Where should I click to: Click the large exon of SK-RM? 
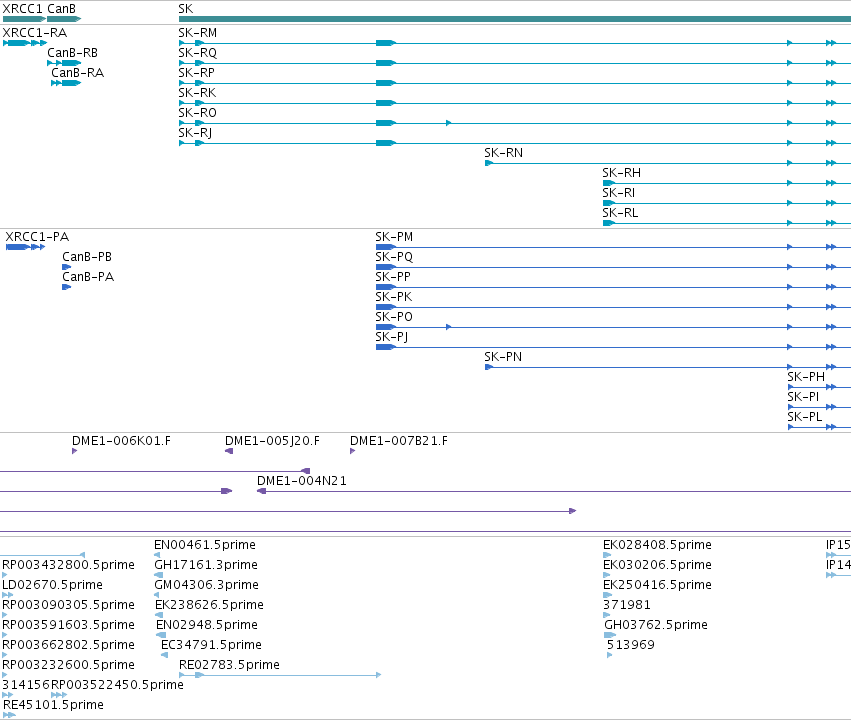385,43
